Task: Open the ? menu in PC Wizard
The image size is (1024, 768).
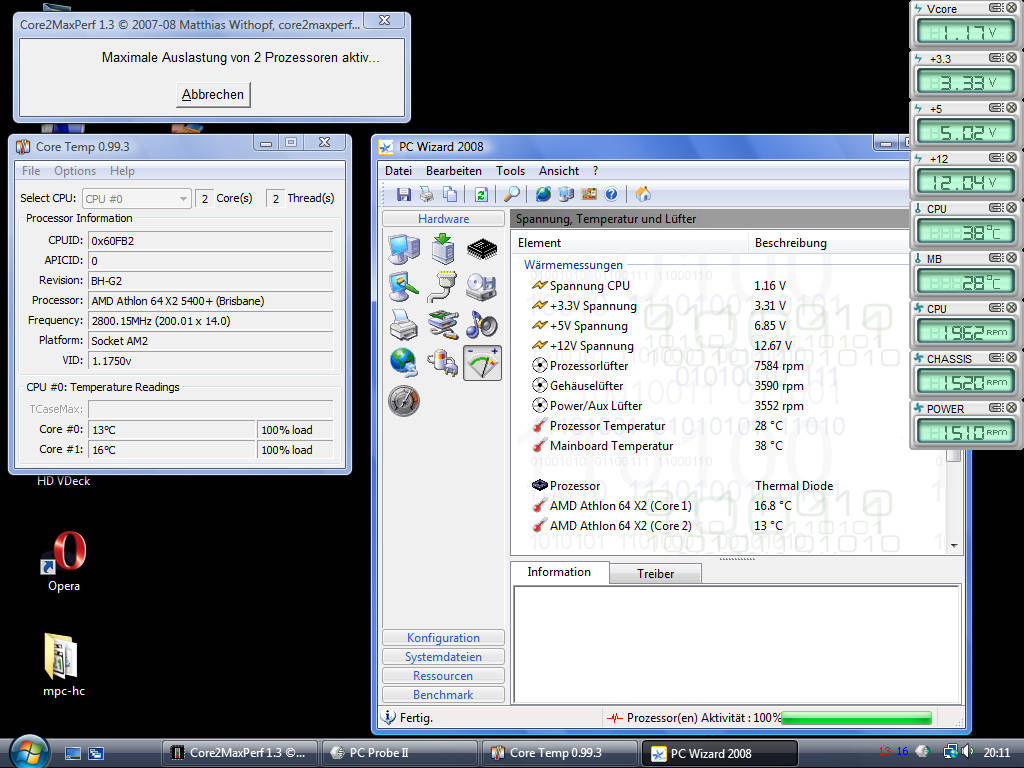Action: tap(595, 170)
